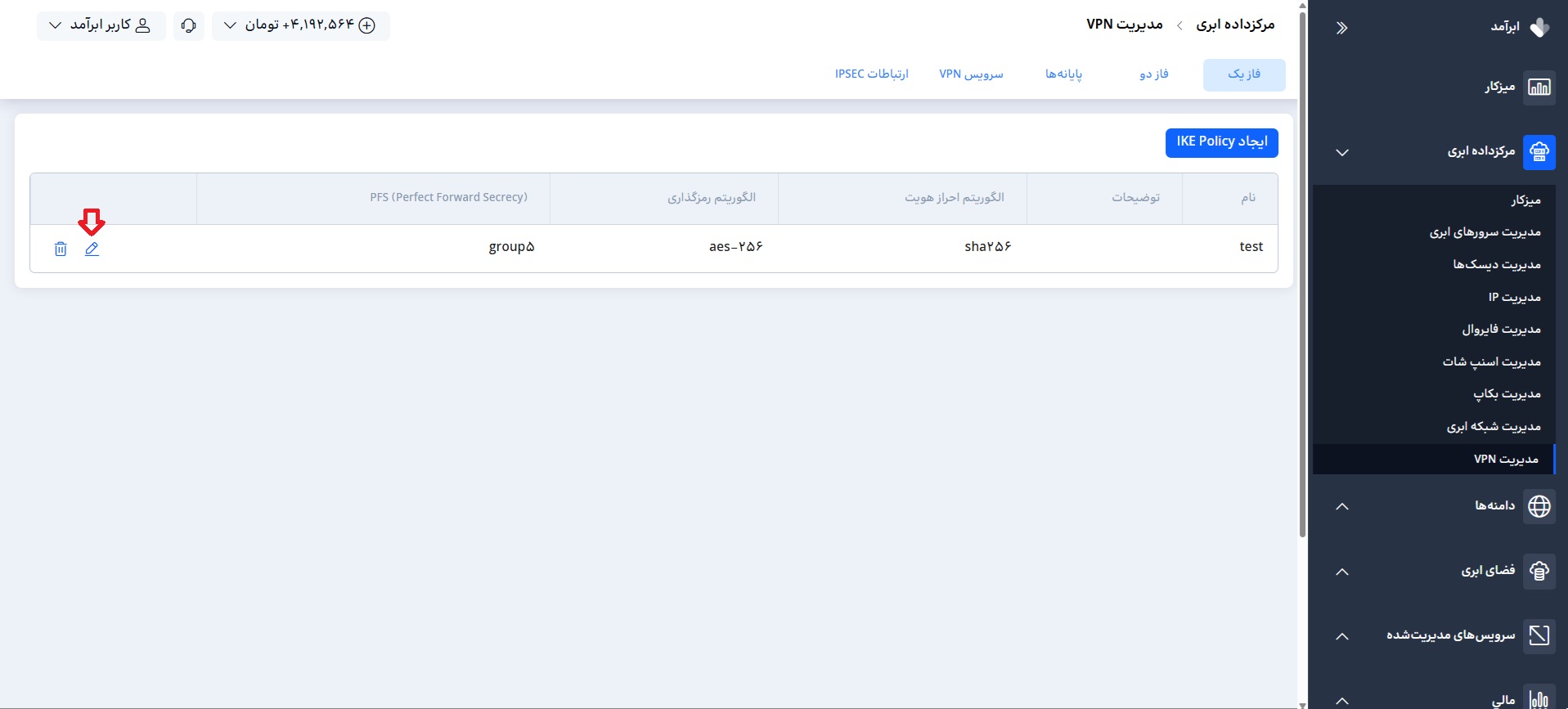
Task: Switch to the سرویس VPN tab
Action: coord(971,74)
